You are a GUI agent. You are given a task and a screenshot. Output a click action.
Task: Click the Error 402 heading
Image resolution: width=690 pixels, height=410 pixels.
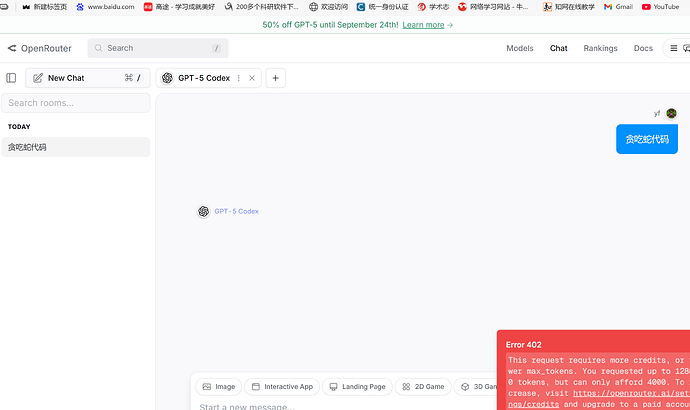point(524,345)
